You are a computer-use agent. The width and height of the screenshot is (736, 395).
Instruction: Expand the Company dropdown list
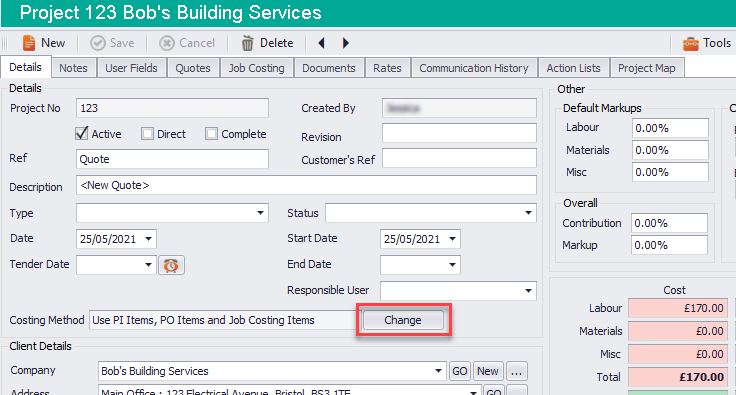click(x=438, y=371)
